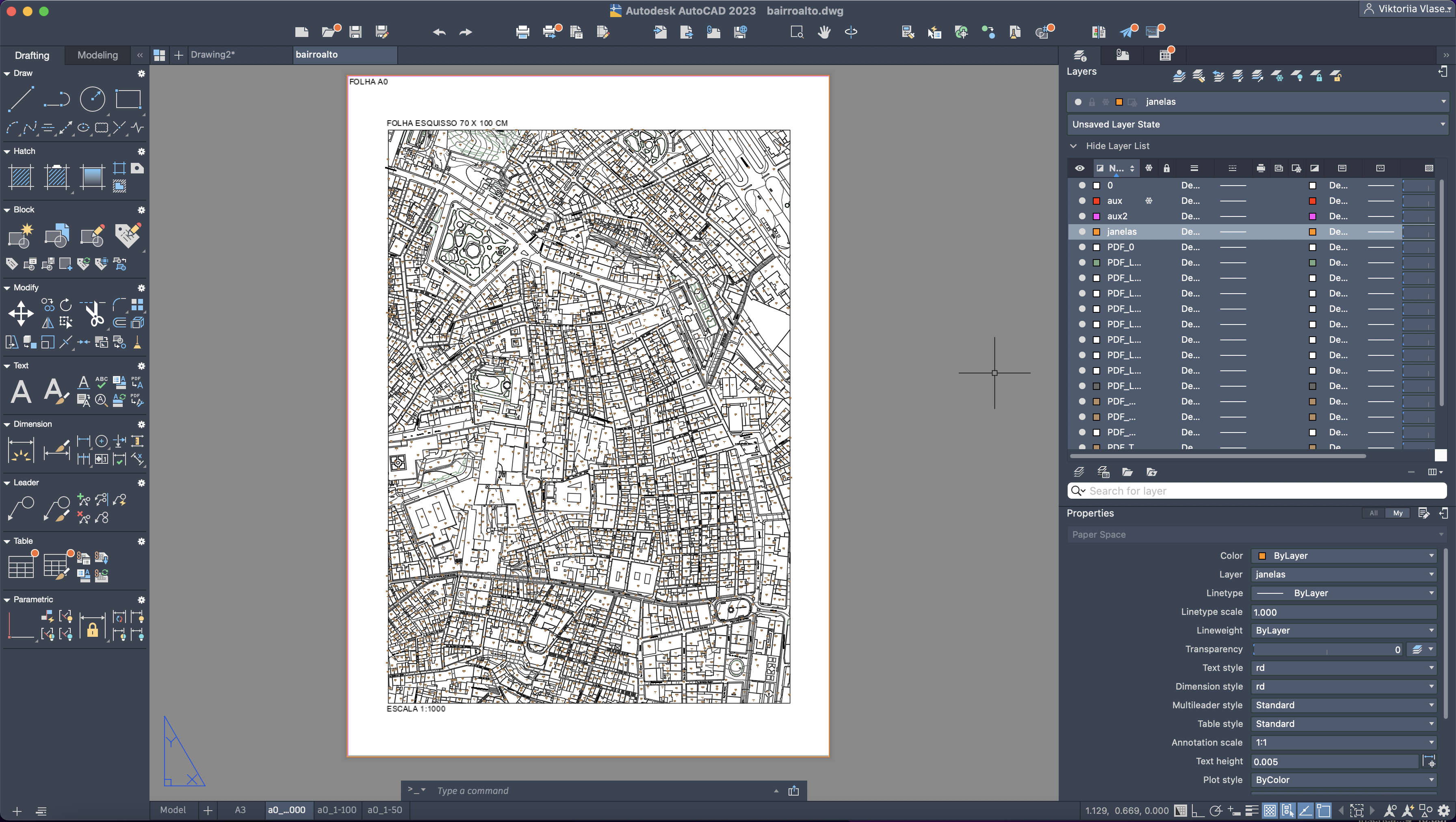The height and width of the screenshot is (822, 1456).
Task: Select the Circle draw tool
Action: tap(92, 99)
